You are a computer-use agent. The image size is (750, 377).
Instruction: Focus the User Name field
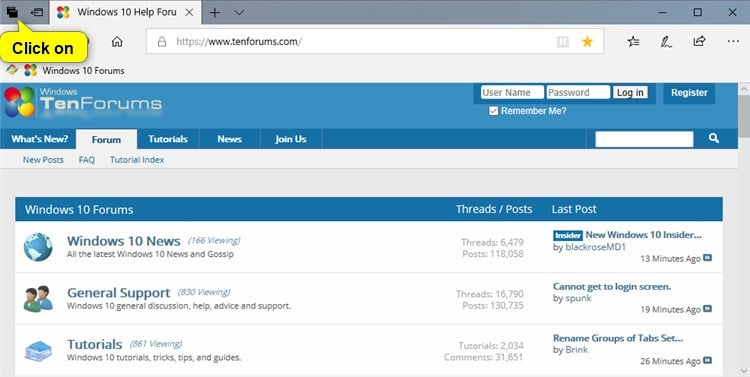click(x=512, y=92)
